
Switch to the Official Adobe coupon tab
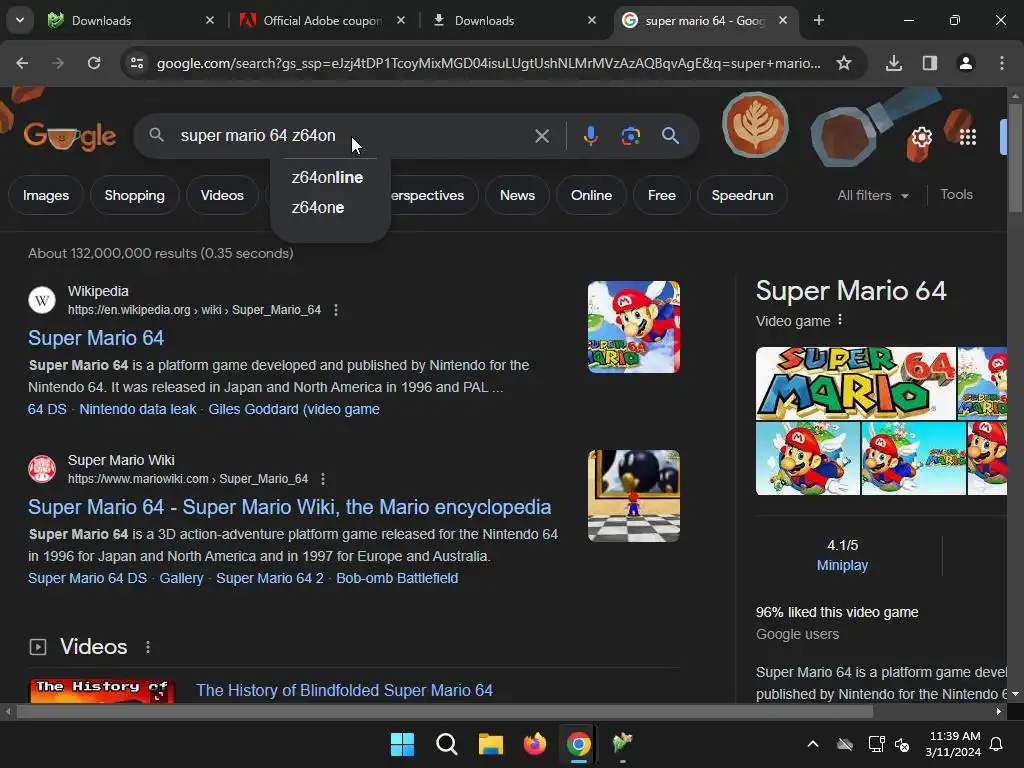(323, 20)
